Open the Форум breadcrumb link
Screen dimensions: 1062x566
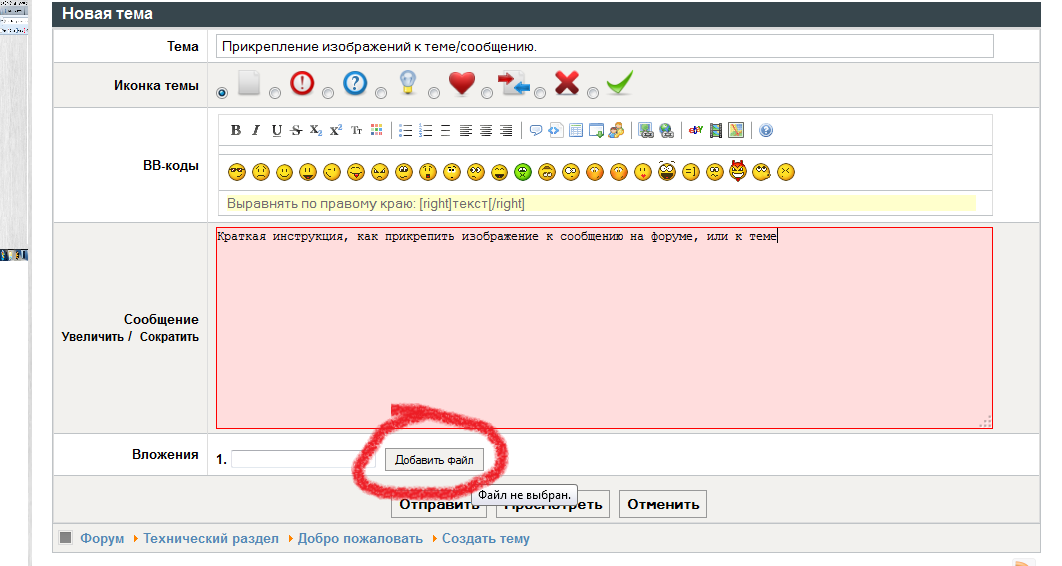[x=102, y=538]
